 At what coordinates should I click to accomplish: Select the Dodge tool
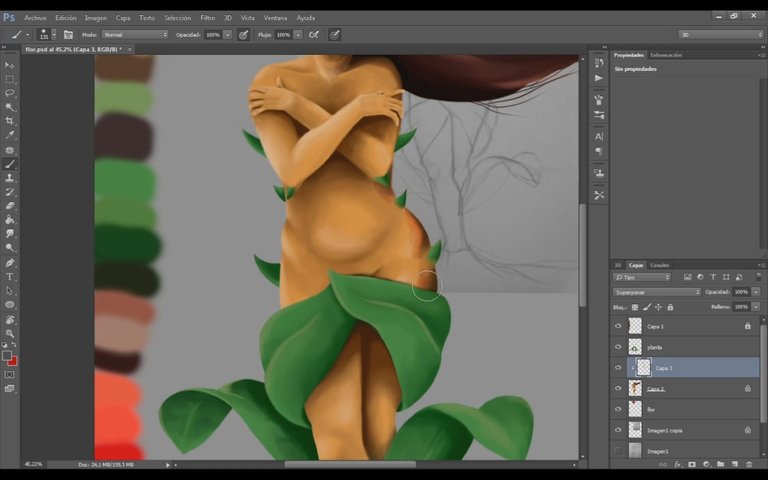click(x=9, y=248)
